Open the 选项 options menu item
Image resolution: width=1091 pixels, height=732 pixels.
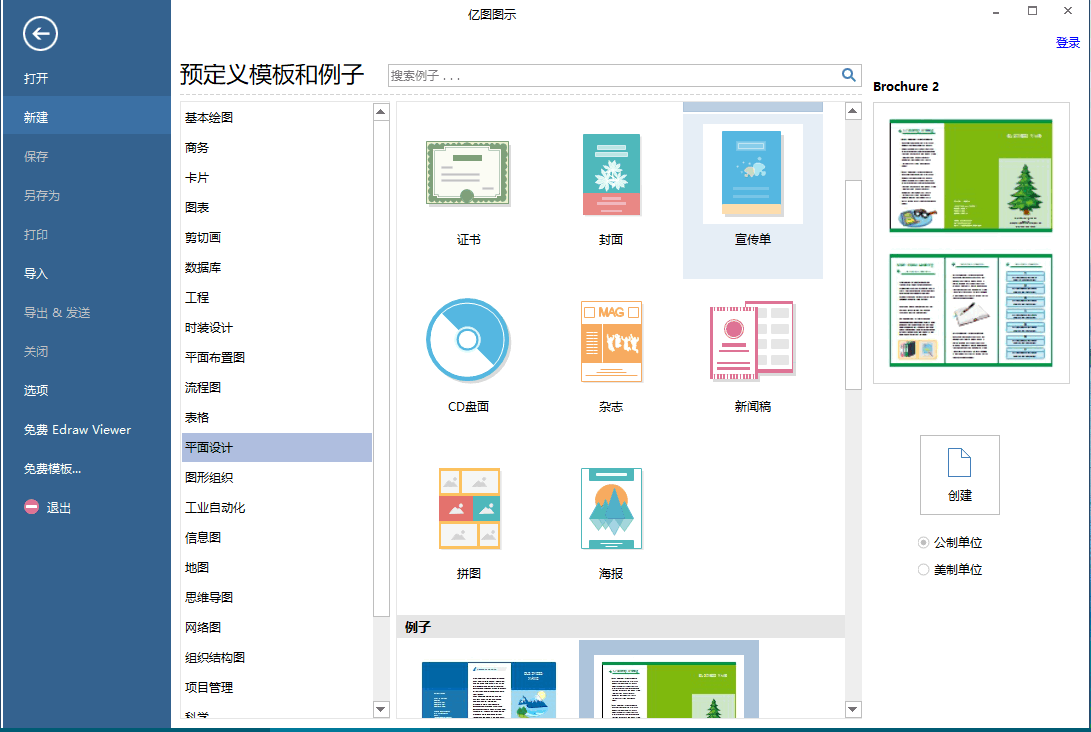(36, 390)
